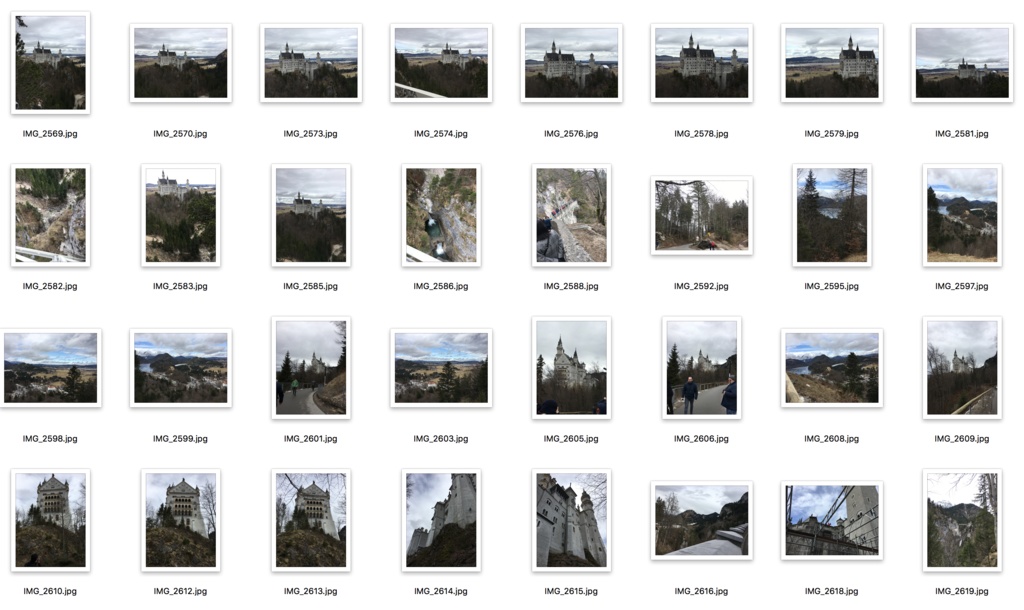Click the file name IMG_2605.jpg
The height and width of the screenshot is (610, 1024).
[x=571, y=438]
